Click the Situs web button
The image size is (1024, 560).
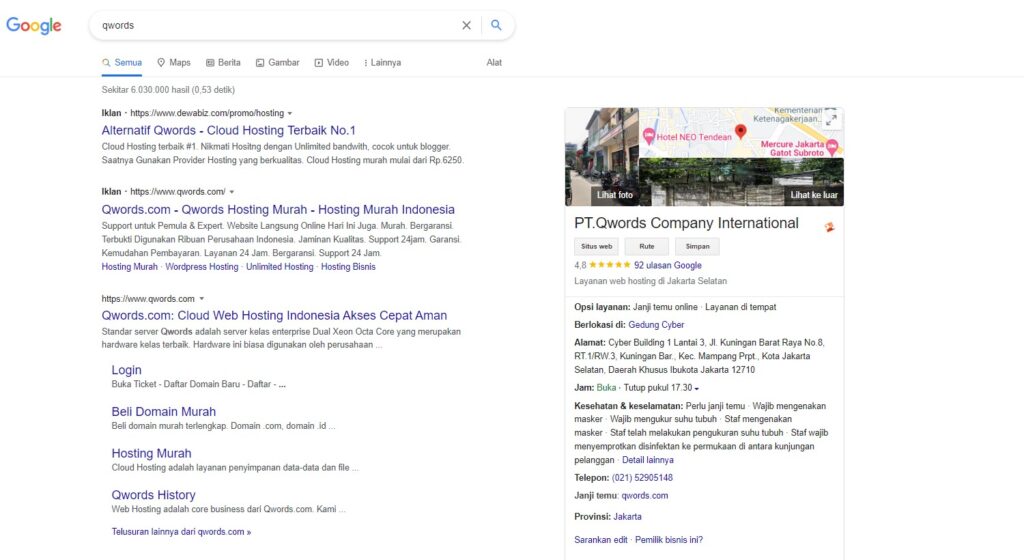597,246
